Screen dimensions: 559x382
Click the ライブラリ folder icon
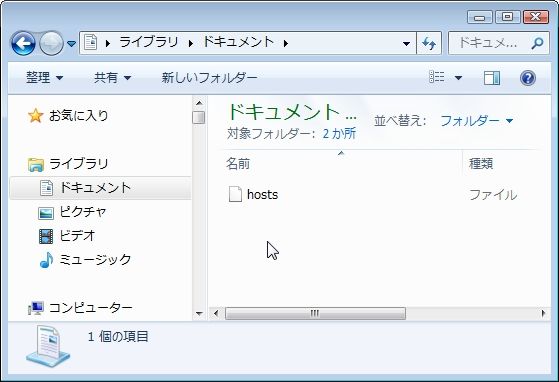click(36, 164)
